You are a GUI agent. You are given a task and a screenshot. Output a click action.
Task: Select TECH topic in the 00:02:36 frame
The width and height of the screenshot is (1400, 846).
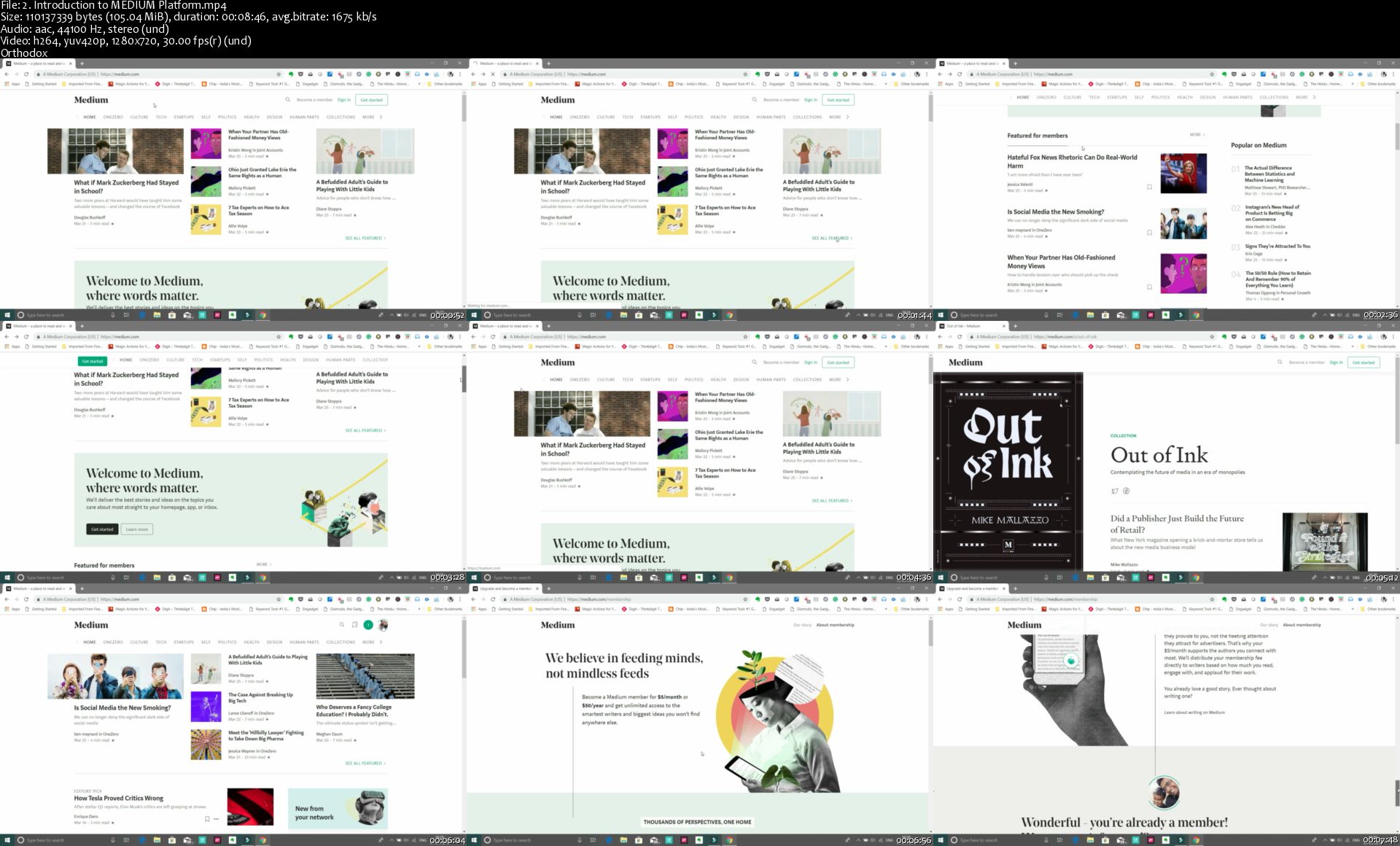(x=1094, y=97)
